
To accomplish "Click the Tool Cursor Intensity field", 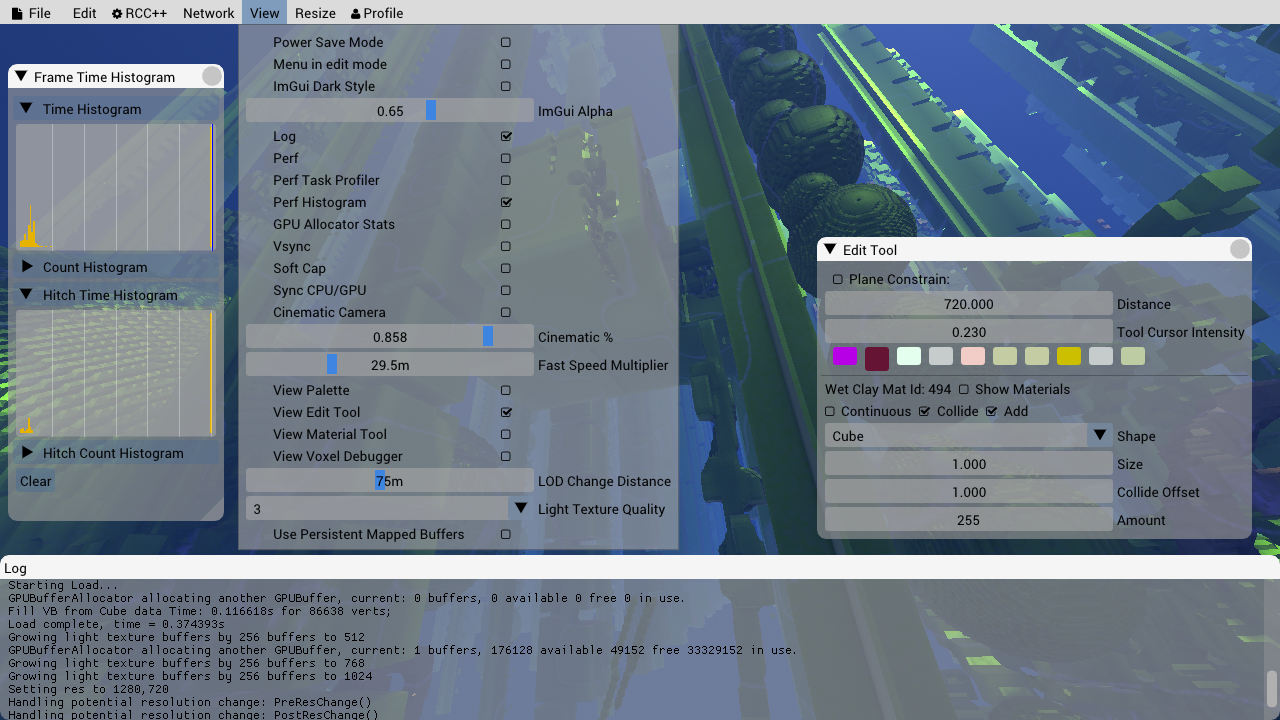I will pyautogui.click(x=969, y=332).
